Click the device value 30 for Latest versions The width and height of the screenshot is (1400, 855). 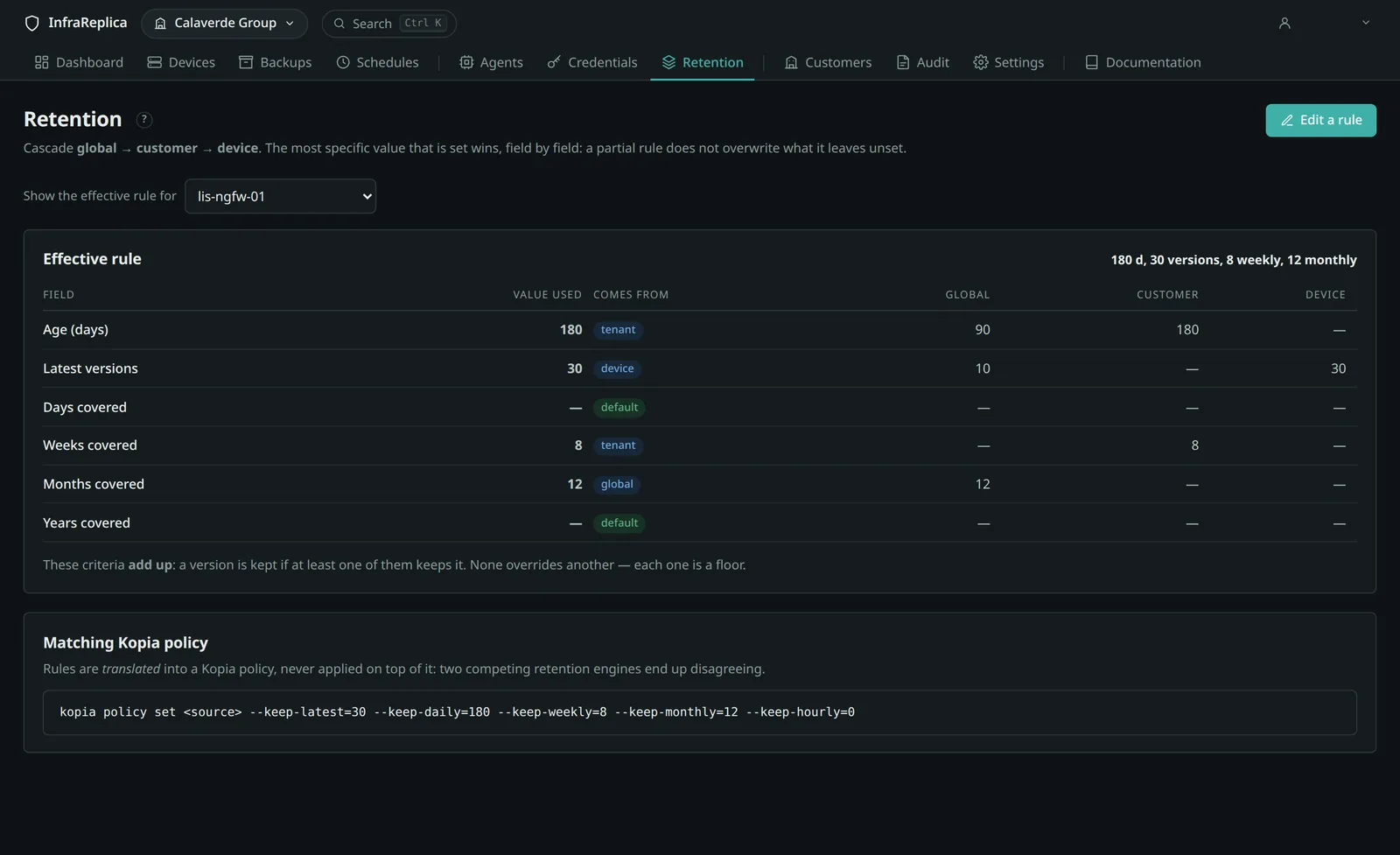[1338, 368]
